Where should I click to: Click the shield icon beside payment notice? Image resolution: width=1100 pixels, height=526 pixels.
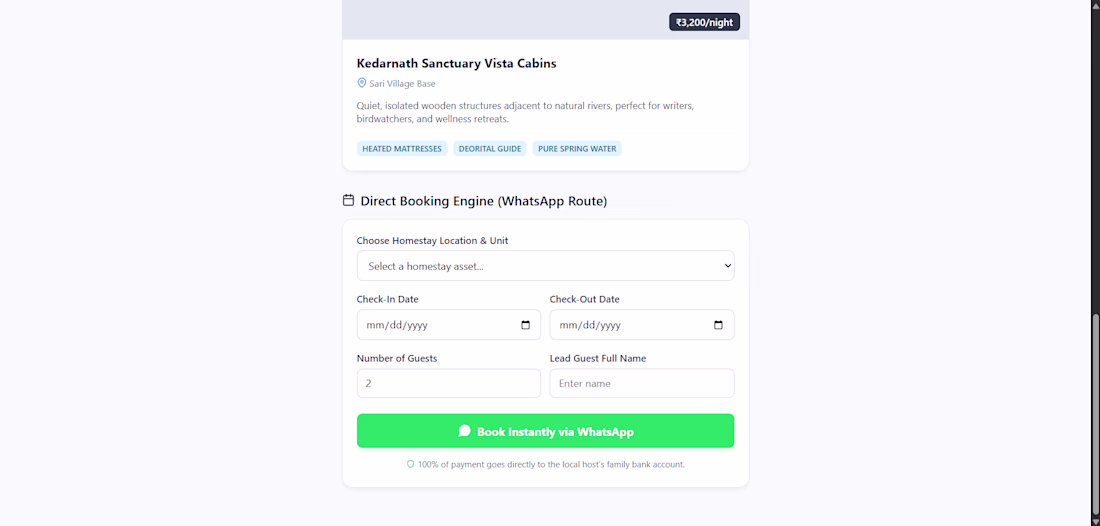[410, 464]
